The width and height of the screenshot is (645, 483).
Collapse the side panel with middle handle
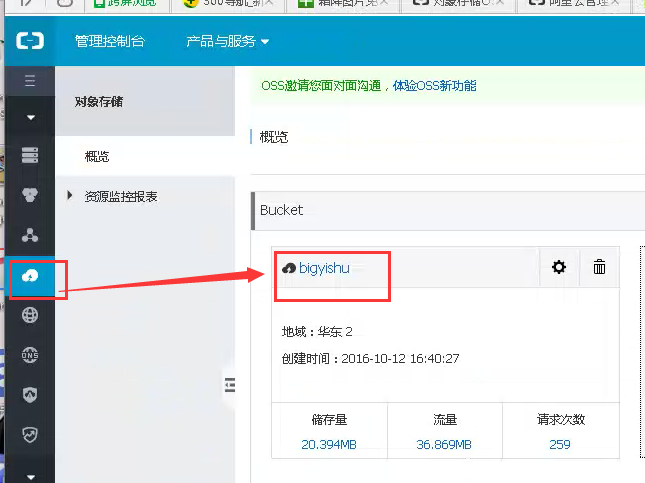click(x=229, y=385)
